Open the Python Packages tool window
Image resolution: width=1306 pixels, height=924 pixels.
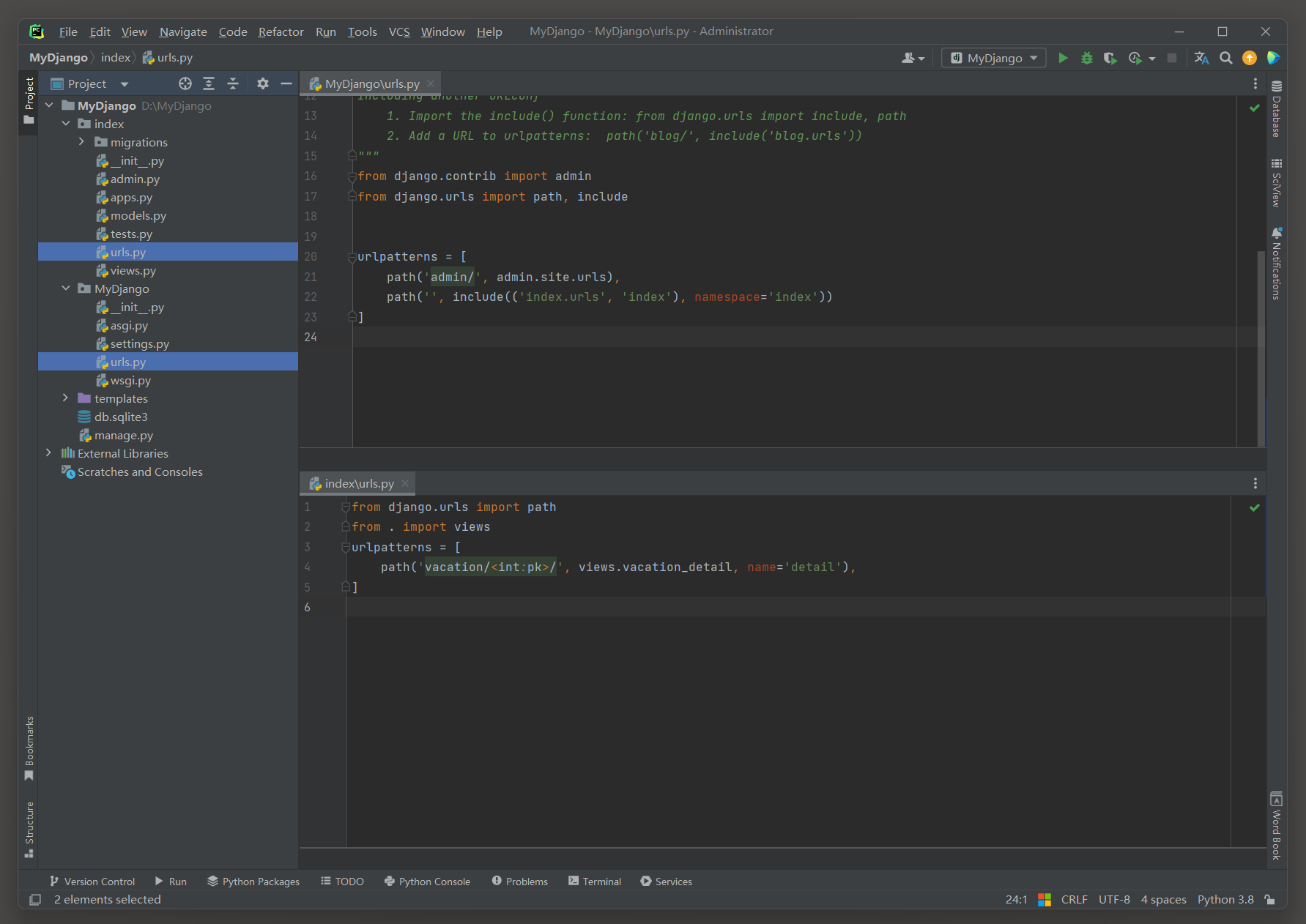tap(253, 882)
